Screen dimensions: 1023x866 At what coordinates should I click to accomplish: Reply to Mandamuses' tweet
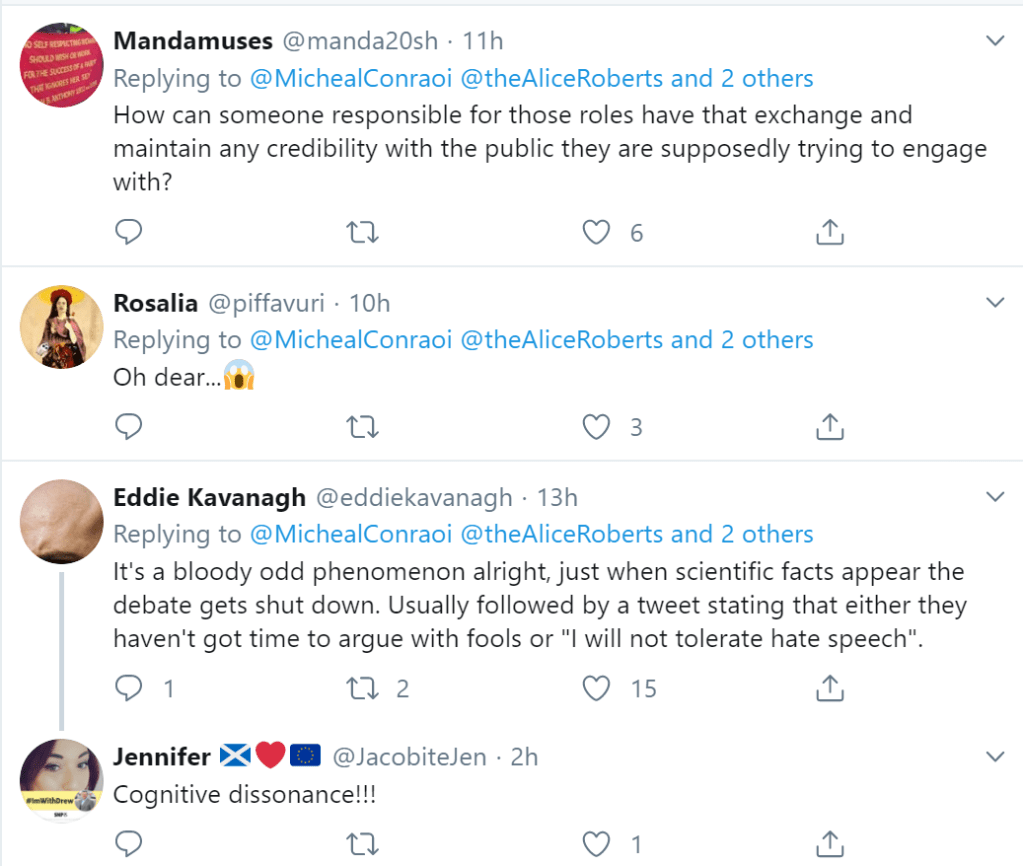point(129,233)
